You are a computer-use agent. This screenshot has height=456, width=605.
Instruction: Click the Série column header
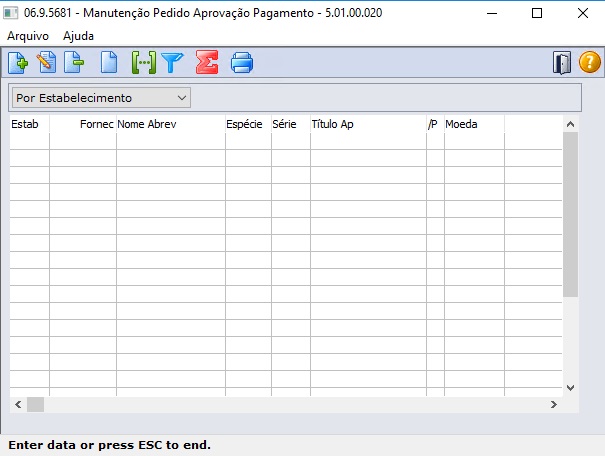click(291, 124)
